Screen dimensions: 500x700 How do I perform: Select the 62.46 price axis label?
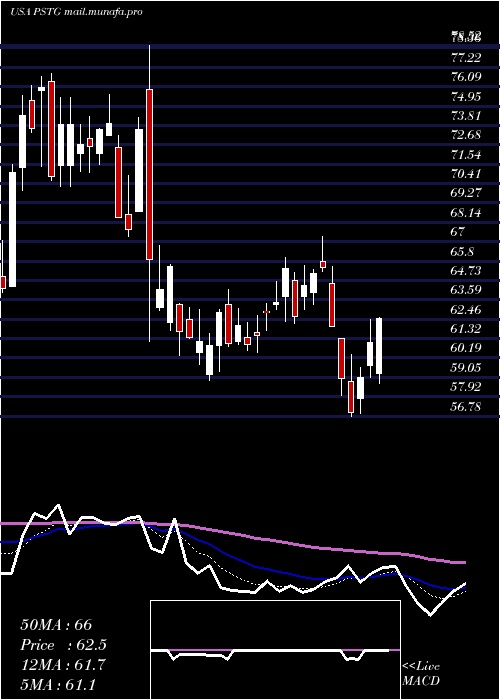click(466, 309)
